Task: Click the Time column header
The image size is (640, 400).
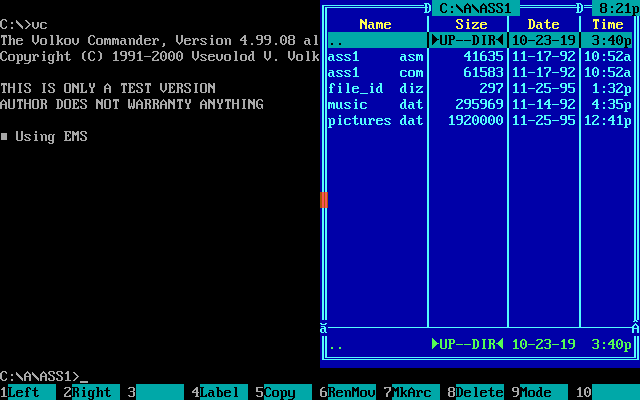Action: point(608,24)
